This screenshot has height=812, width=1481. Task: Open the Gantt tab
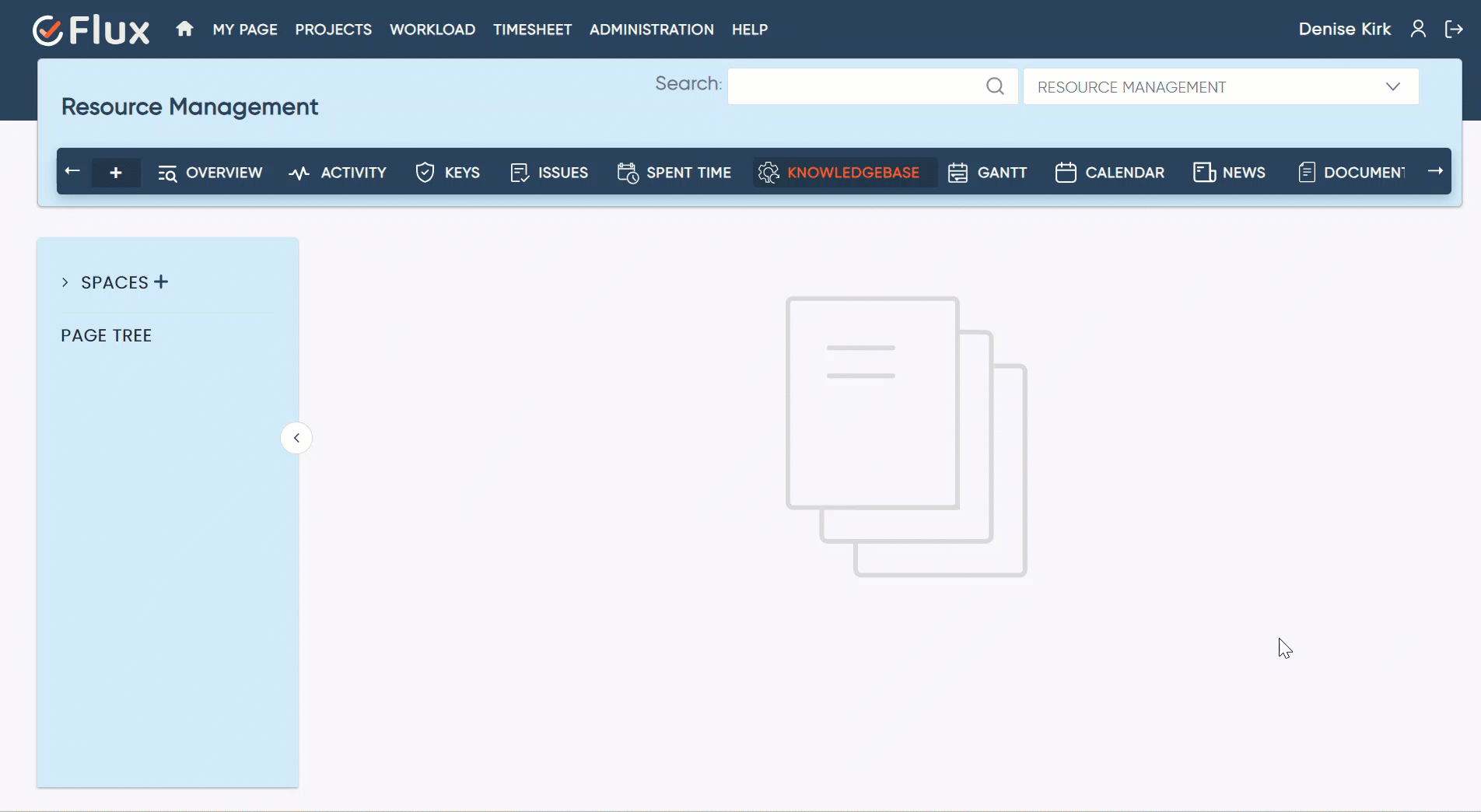pos(988,173)
